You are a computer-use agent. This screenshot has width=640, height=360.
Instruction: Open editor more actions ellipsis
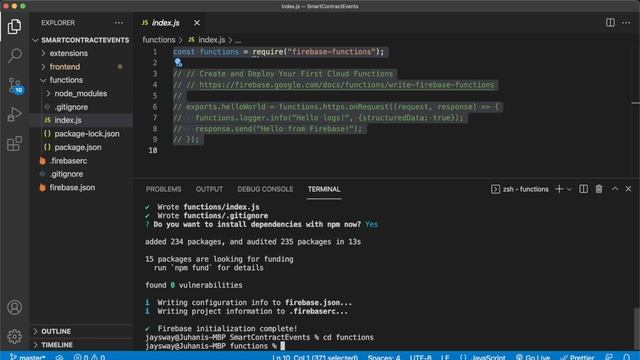tap(626, 22)
